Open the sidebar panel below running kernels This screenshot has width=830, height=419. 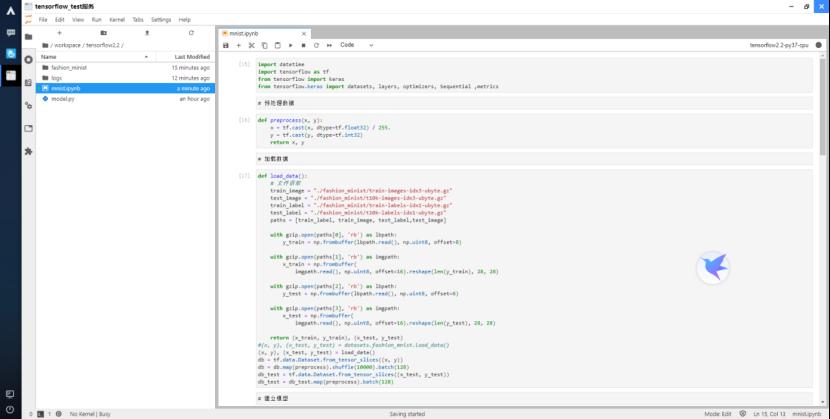[29, 83]
